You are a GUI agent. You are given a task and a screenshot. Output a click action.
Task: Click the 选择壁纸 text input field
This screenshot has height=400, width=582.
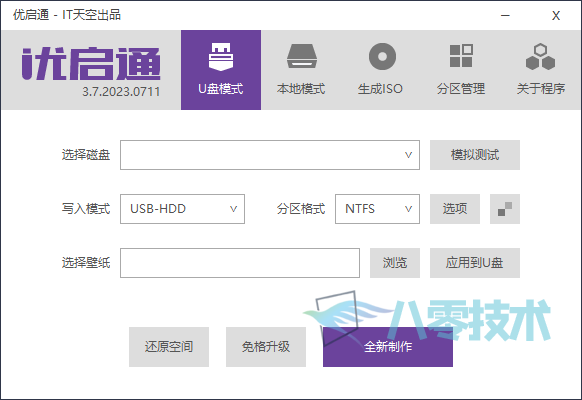click(240, 263)
